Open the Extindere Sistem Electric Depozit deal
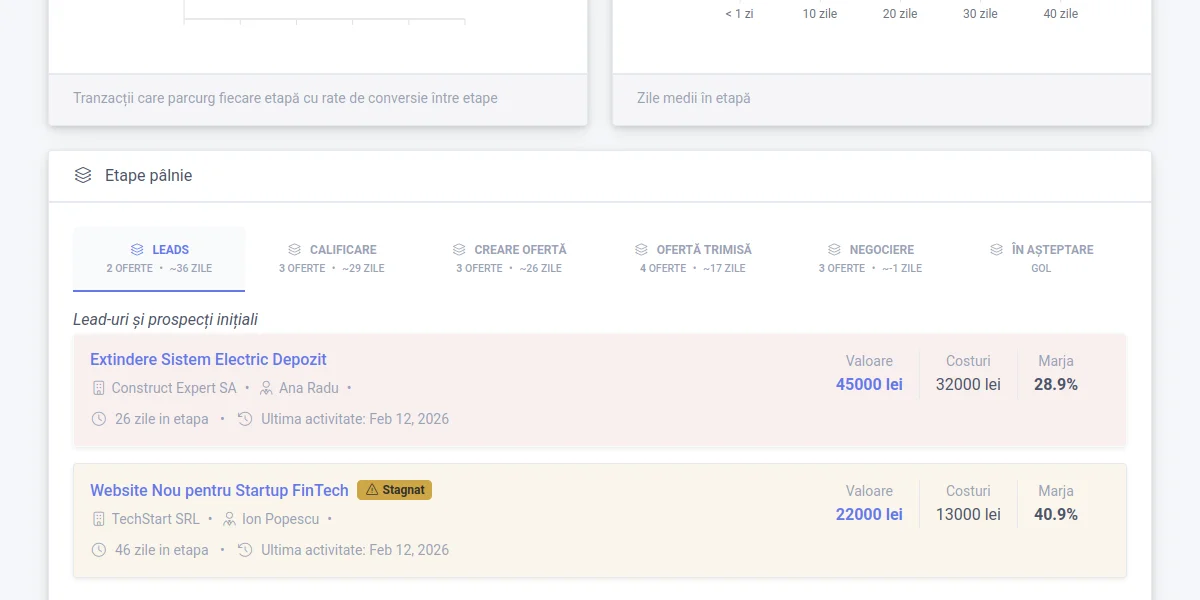 208,359
